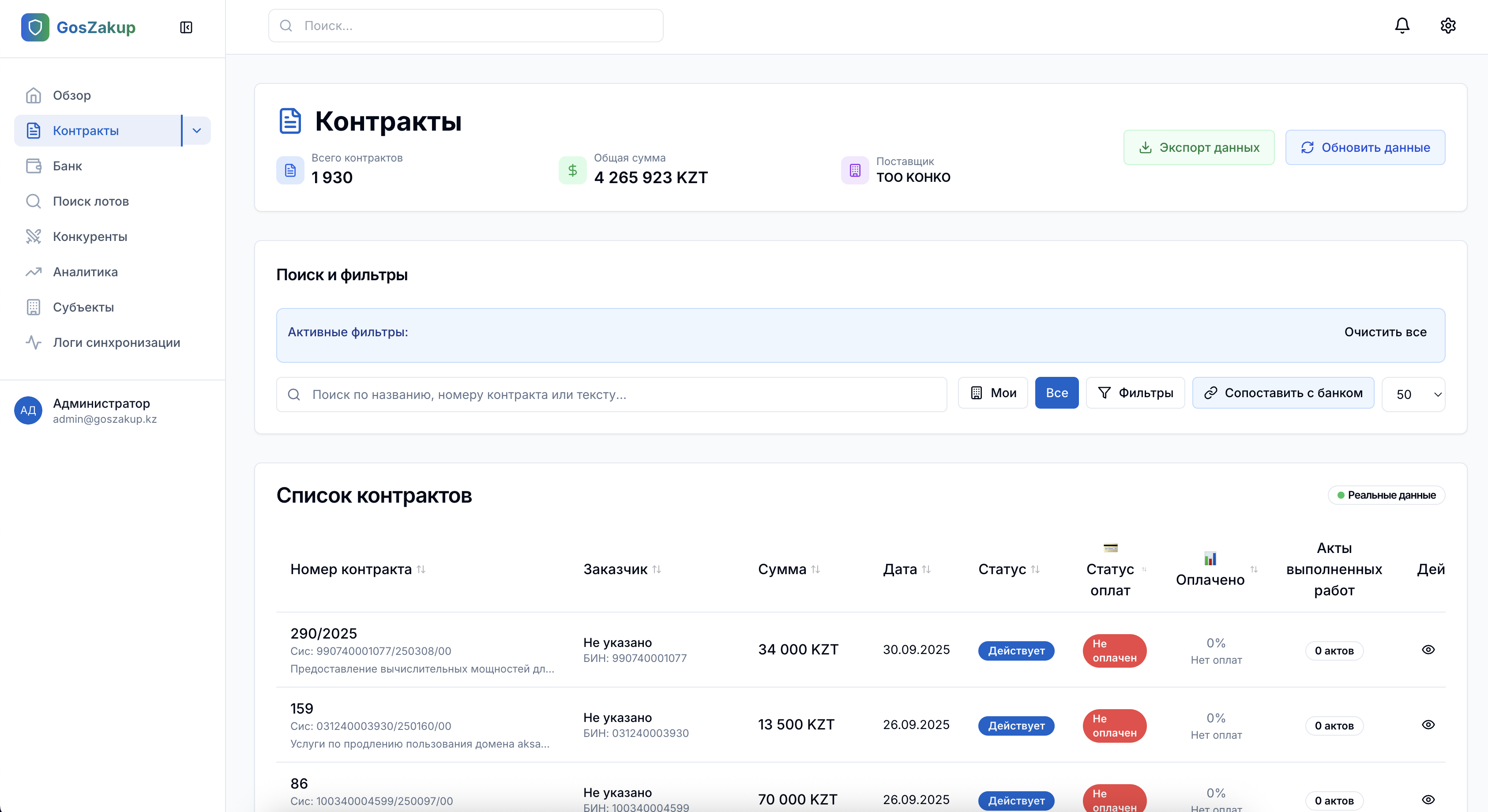Click the Банк wallet icon in sidebar
This screenshot has width=1488, height=812.
coord(34,166)
